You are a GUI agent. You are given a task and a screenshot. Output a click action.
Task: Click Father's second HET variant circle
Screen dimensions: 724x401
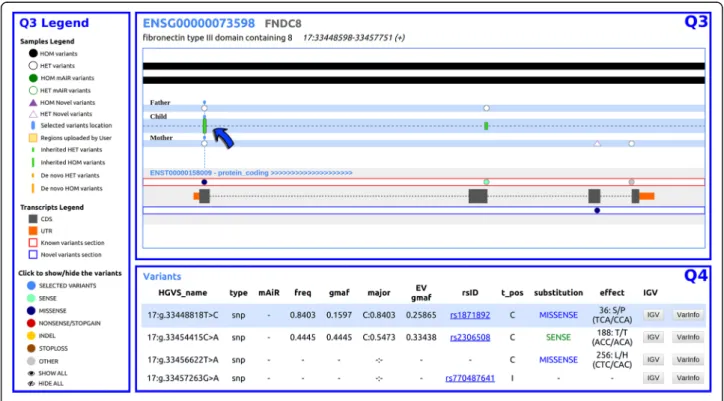coord(486,108)
